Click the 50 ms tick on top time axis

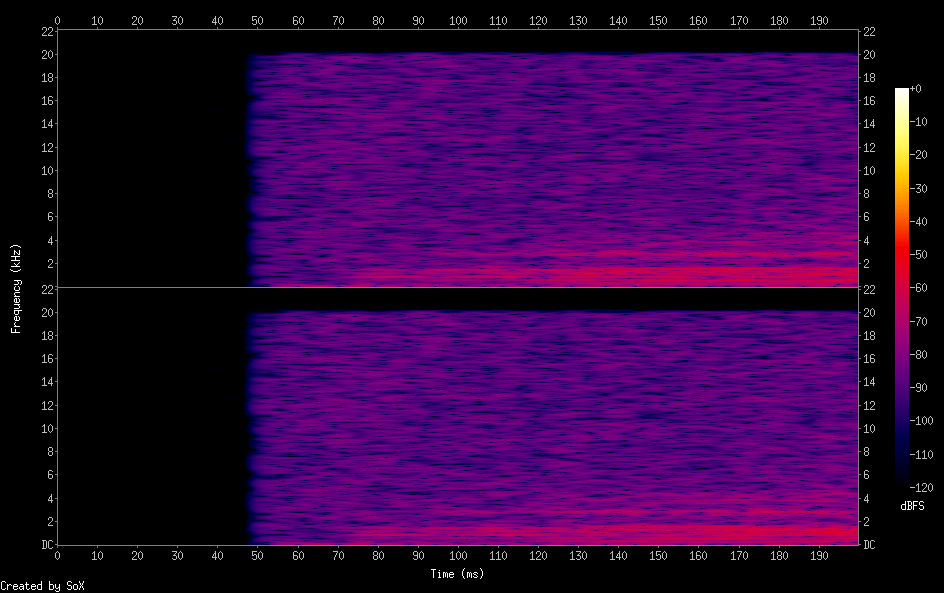click(258, 19)
